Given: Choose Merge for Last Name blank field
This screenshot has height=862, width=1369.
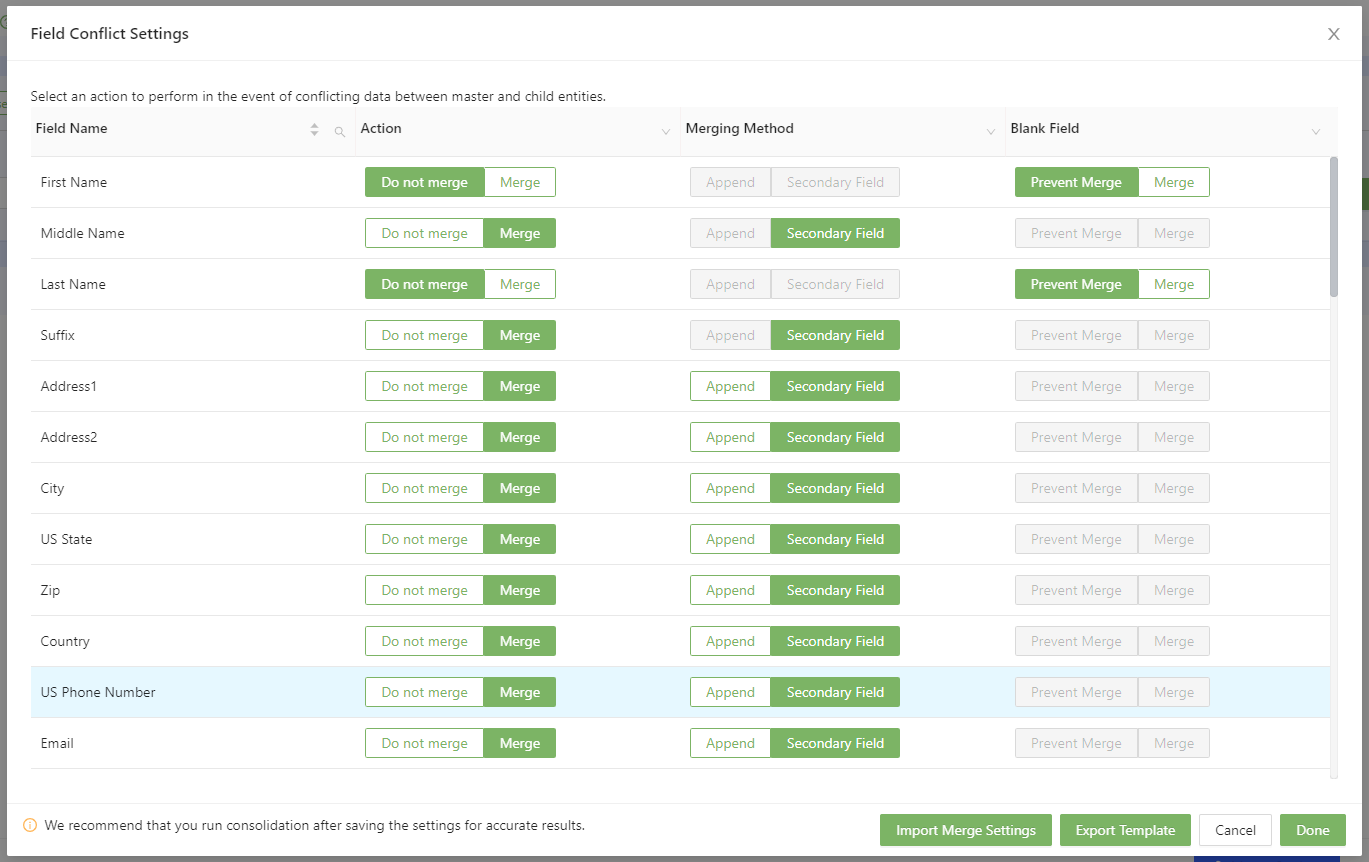Looking at the screenshot, I should tap(1173, 284).
